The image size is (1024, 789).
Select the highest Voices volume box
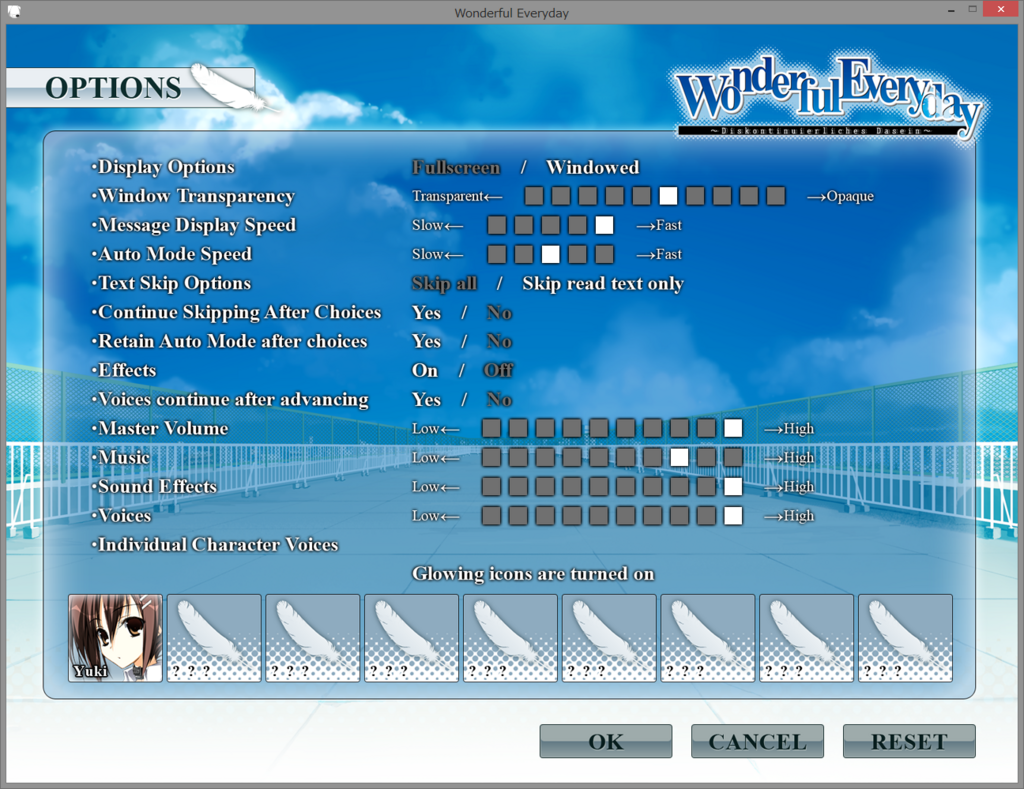733,515
